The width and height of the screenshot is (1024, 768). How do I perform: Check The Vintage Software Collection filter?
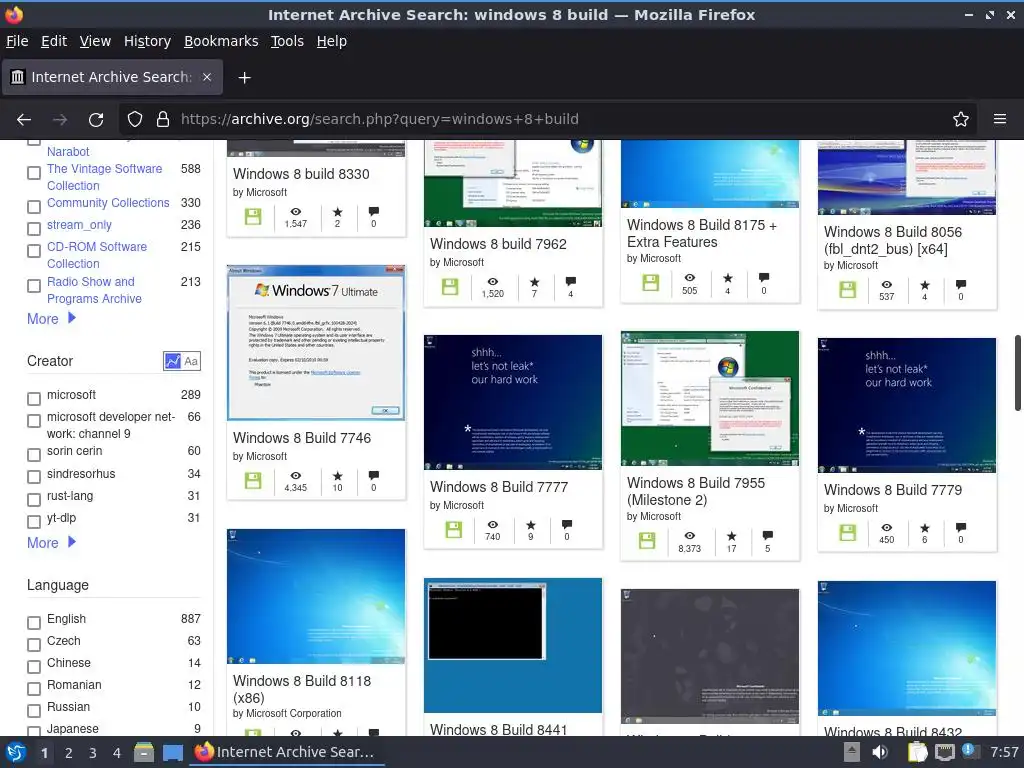click(34, 173)
